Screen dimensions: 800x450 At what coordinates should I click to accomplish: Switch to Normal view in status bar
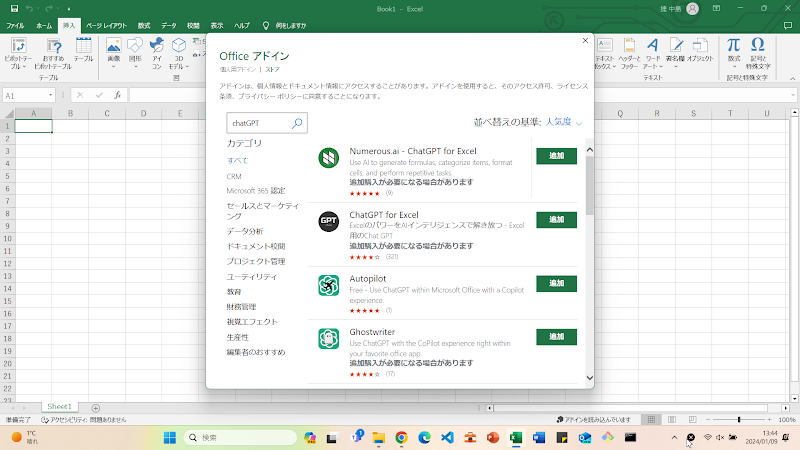[x=651, y=419]
